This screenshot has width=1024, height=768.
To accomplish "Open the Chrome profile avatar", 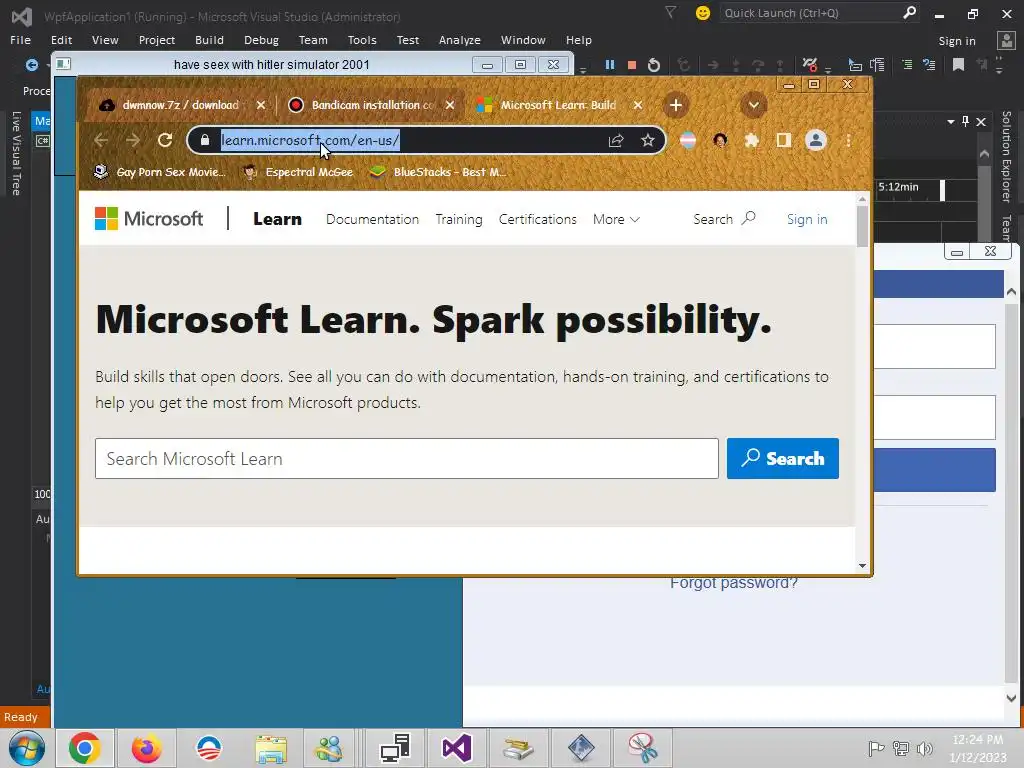I will [x=816, y=140].
